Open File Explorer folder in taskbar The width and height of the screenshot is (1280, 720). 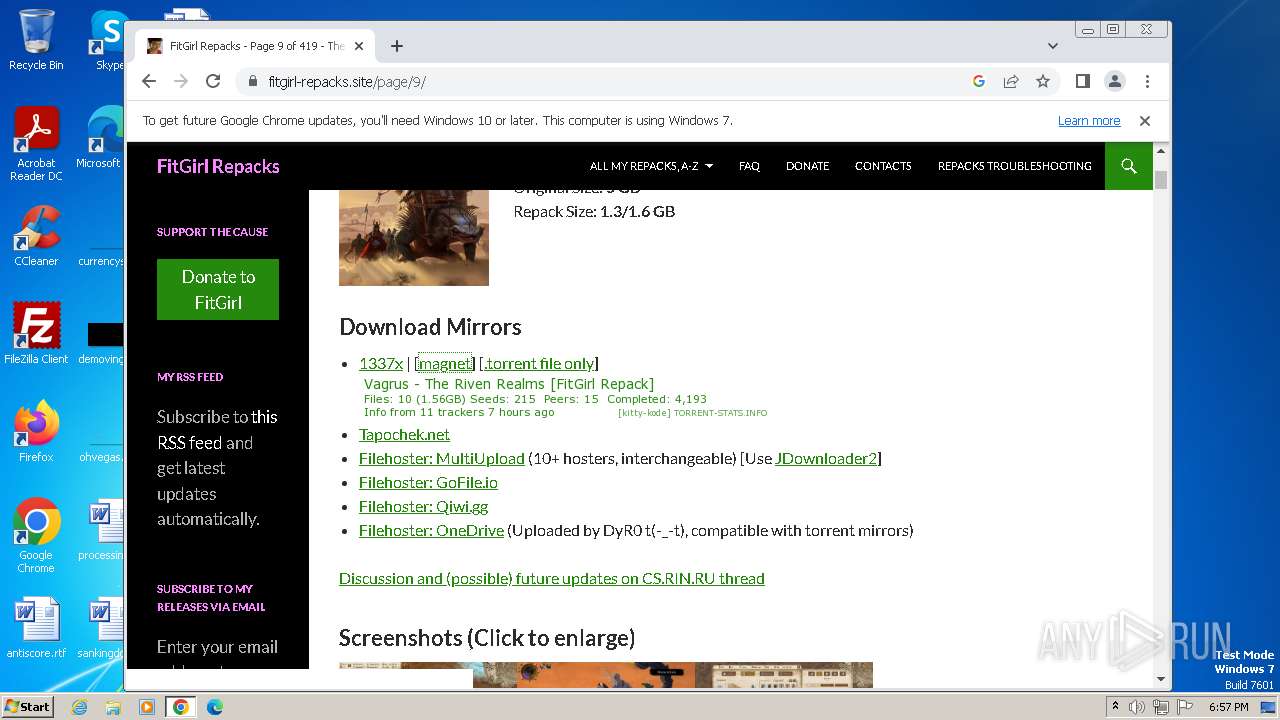(x=113, y=707)
